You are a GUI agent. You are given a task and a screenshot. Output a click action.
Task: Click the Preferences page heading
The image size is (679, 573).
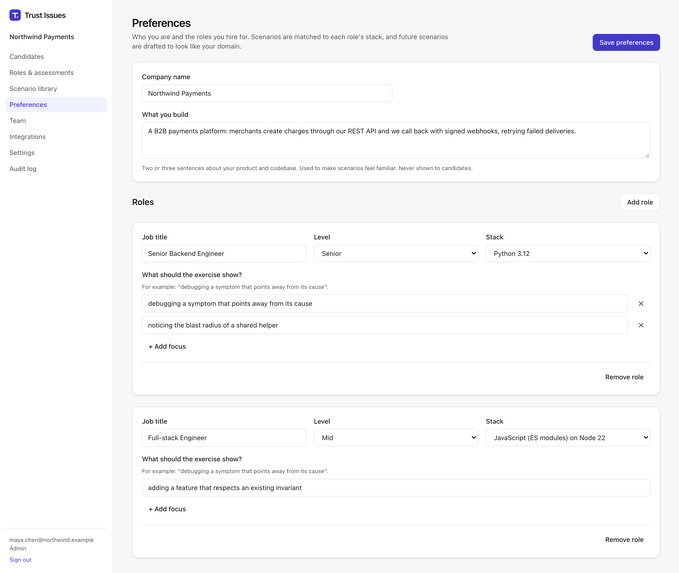[x=161, y=23]
